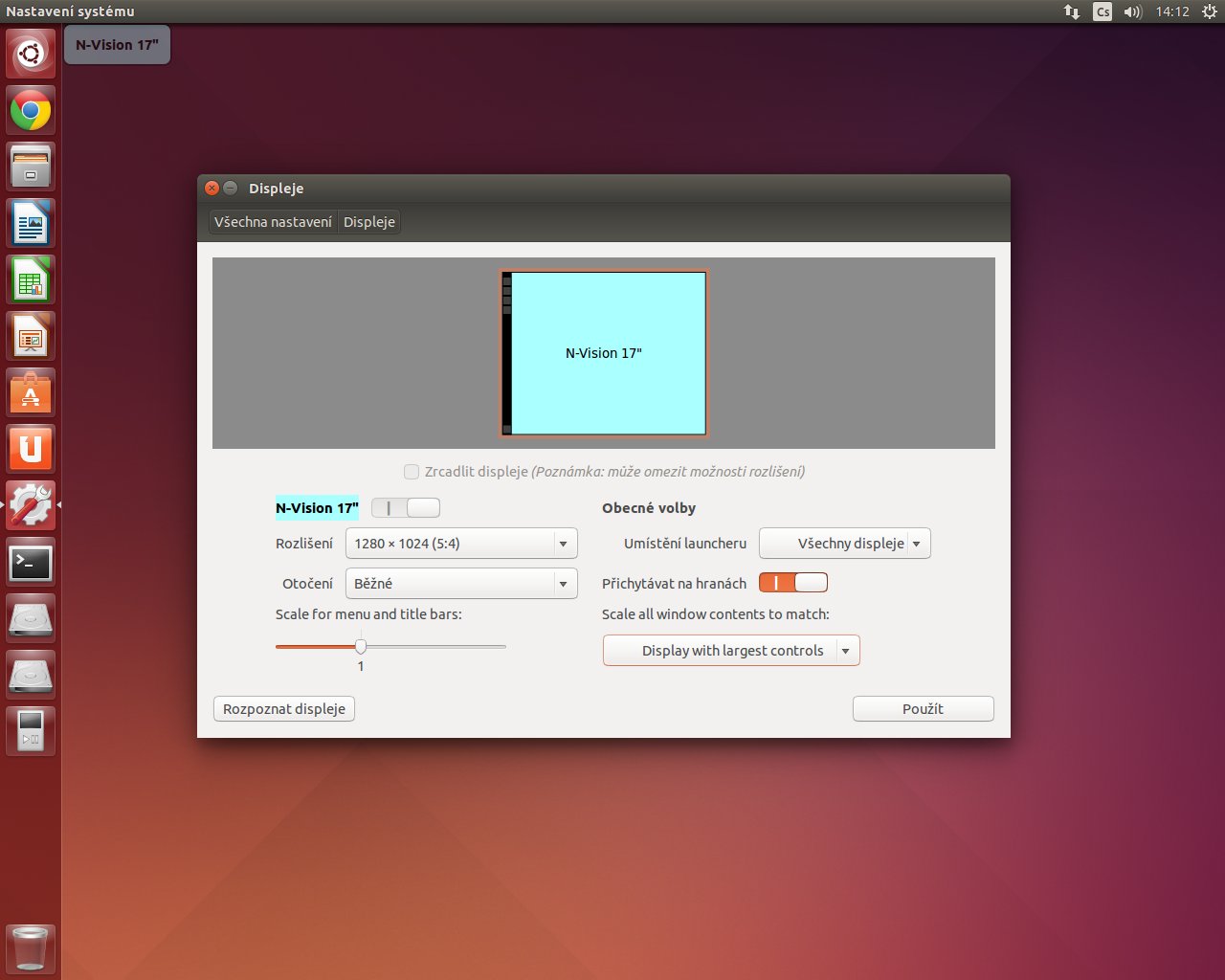Open the Files manager icon
1225x980 pixels.
point(31,167)
